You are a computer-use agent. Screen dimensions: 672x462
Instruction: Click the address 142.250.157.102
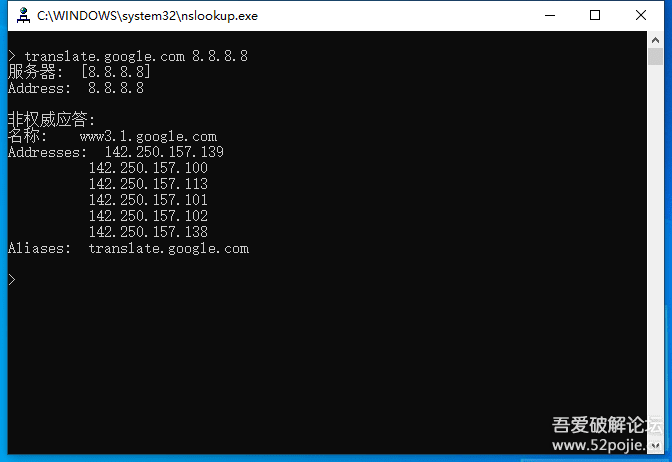click(x=148, y=216)
